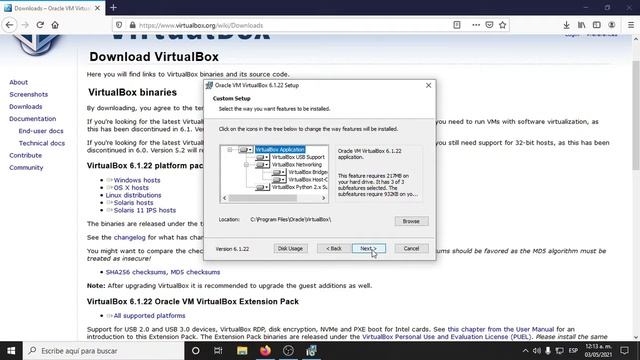Bookmark this page with the star icon
Image resolution: width=640 pixels, height=360 pixels.
coord(502,25)
